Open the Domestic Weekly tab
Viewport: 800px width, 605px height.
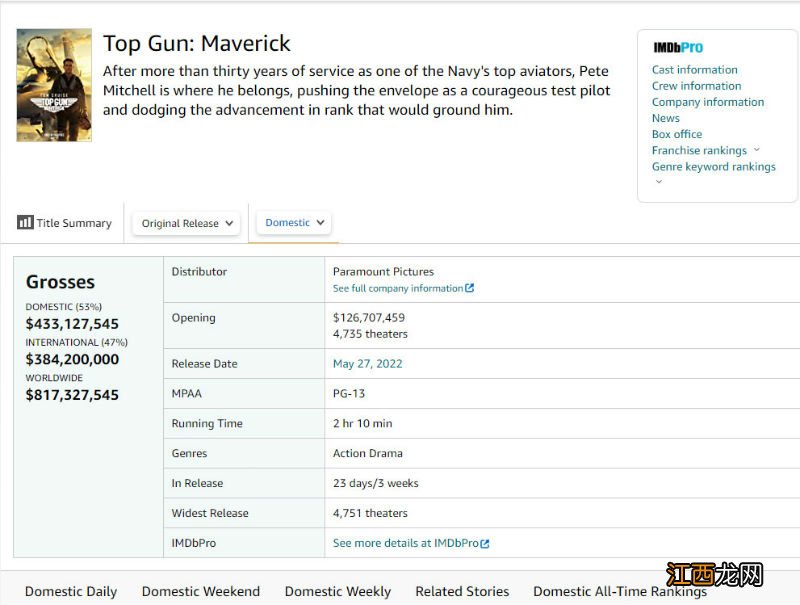tap(338, 591)
